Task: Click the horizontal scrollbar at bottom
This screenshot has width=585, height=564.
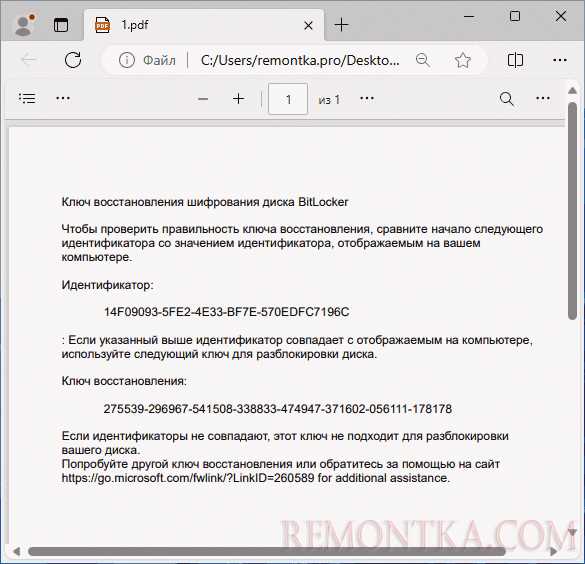Action: (x=267, y=551)
